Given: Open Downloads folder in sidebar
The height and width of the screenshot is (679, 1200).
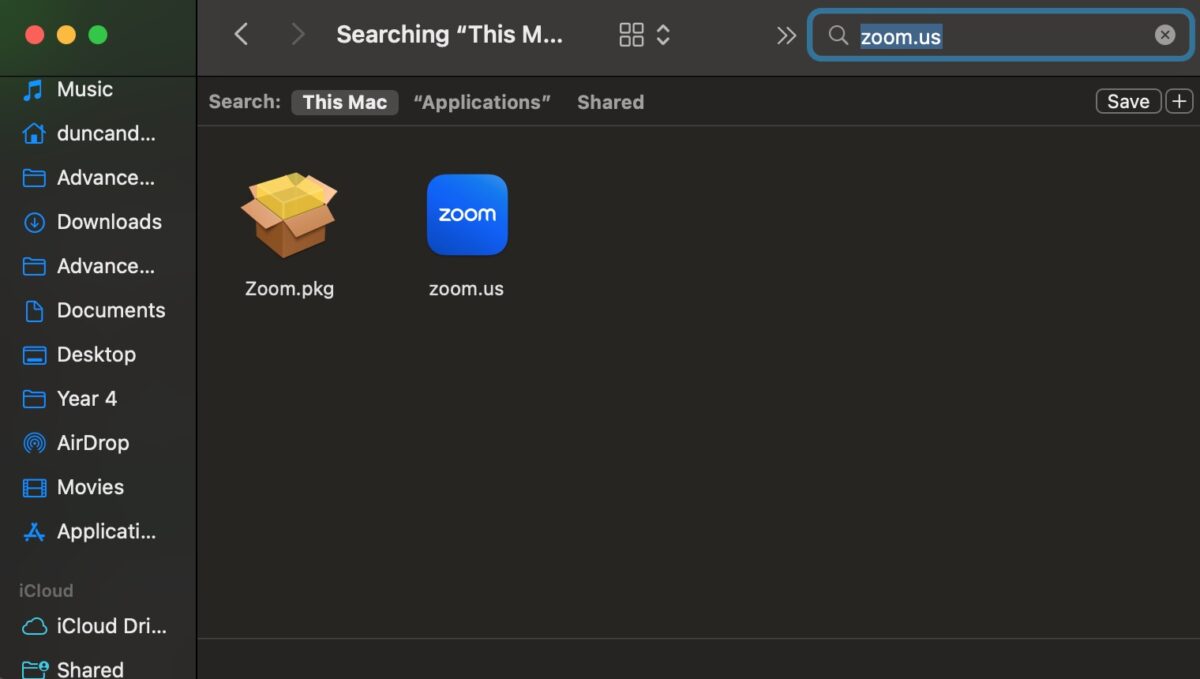Looking at the screenshot, I should [108, 222].
